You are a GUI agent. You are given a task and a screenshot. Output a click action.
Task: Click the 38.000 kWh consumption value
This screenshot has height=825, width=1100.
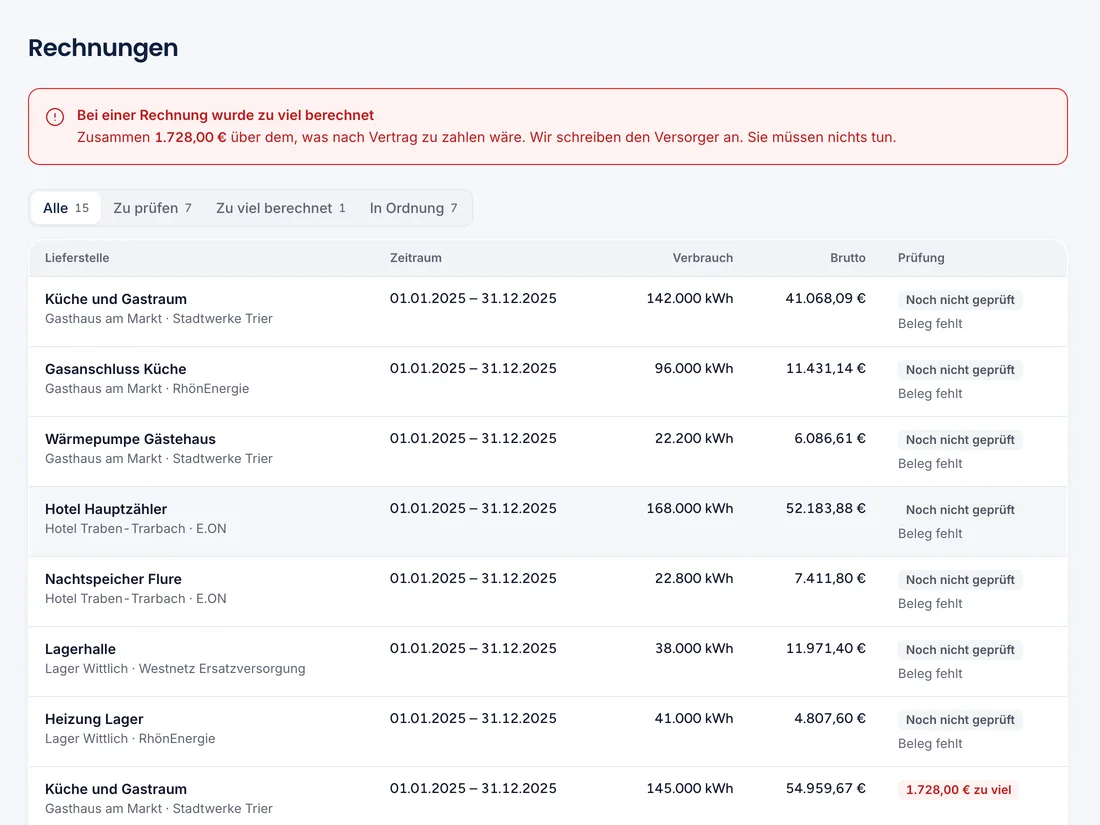tap(694, 648)
